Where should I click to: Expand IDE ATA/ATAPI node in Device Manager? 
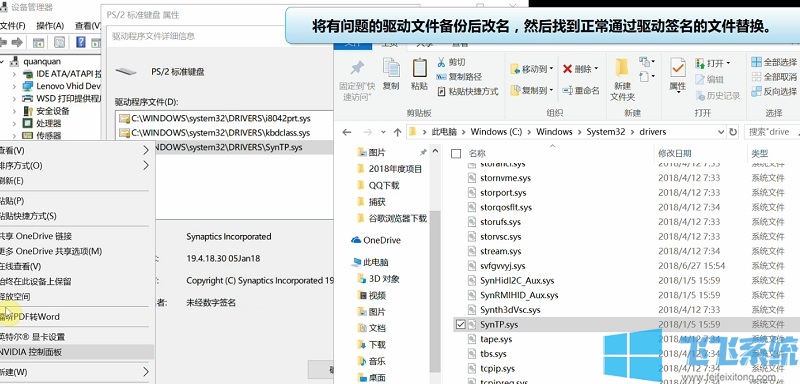point(14,74)
